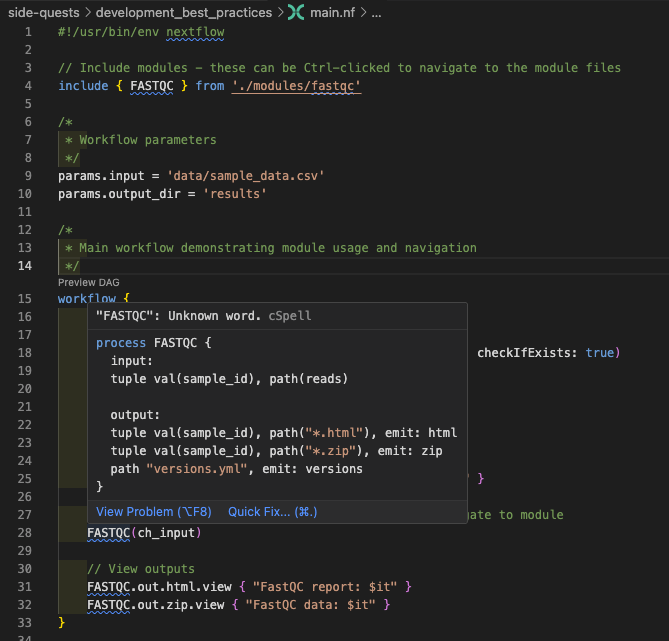Select line number 14 in the gutter
Viewport: 669px width, 641px height.
pos(25,266)
